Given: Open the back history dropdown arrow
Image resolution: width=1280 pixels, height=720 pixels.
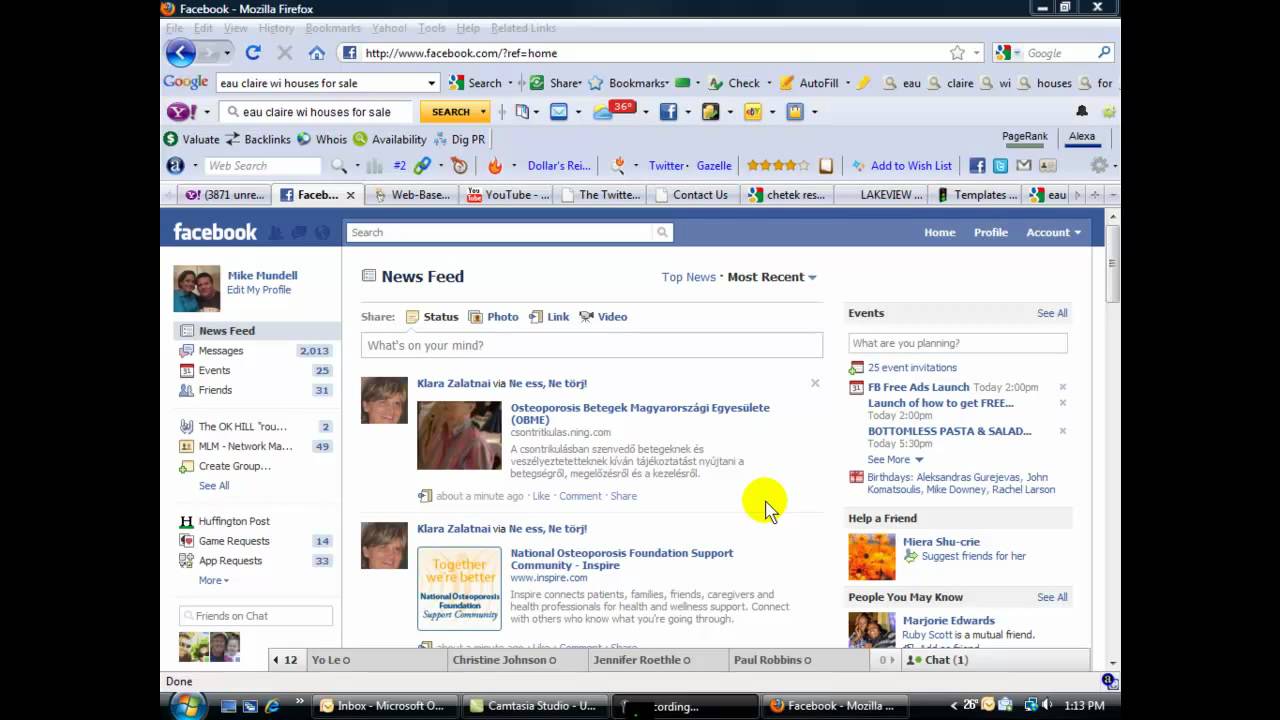Looking at the screenshot, I should tap(227, 53).
